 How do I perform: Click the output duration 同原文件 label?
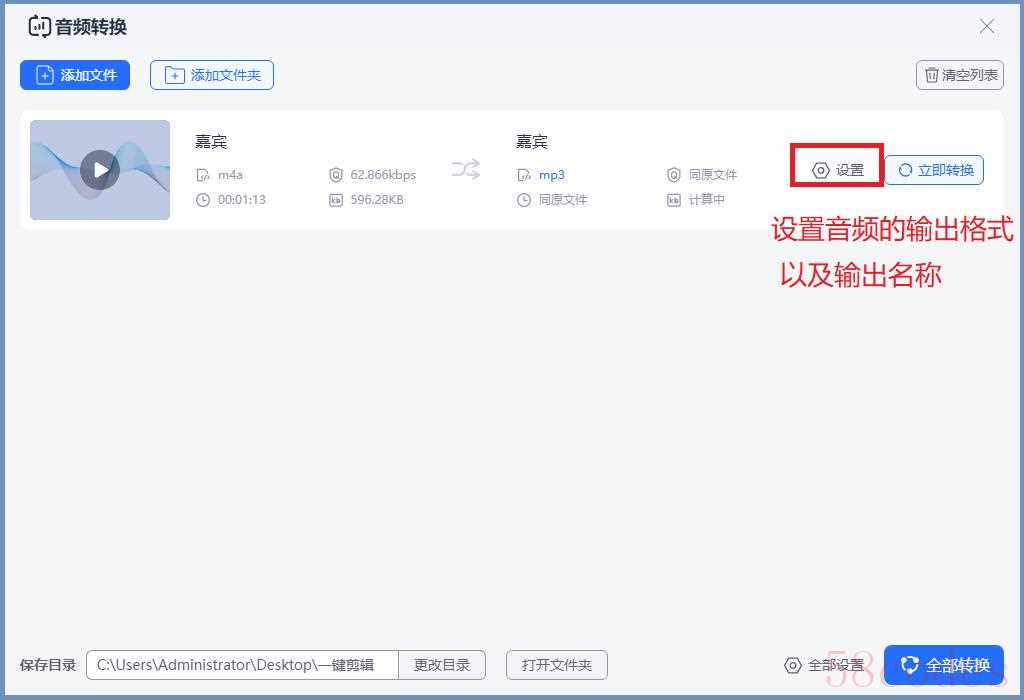click(563, 200)
